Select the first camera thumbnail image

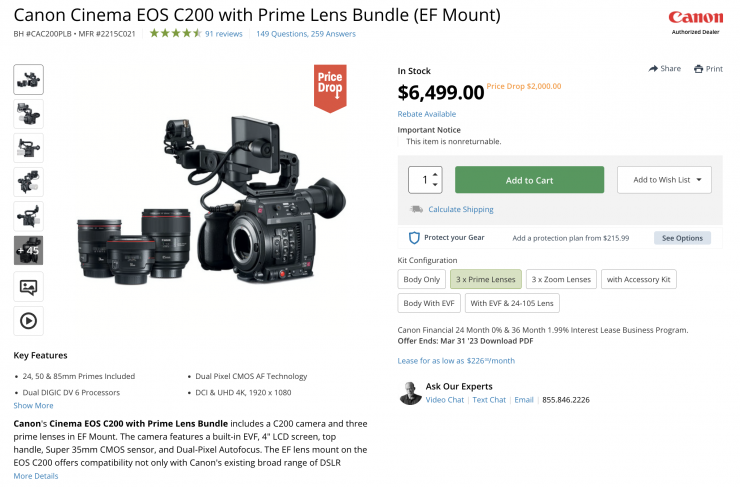pyautogui.click(x=28, y=80)
